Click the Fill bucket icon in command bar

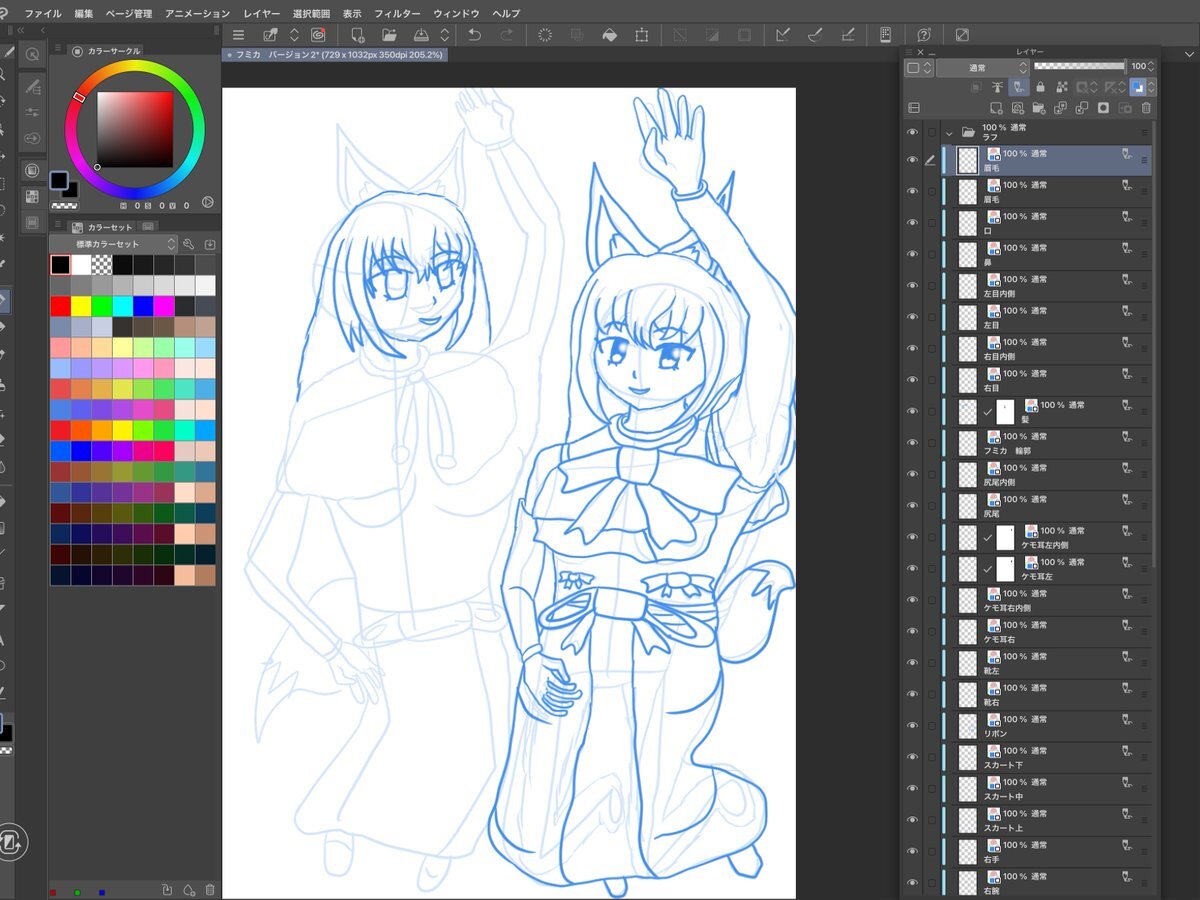pyautogui.click(x=609, y=35)
